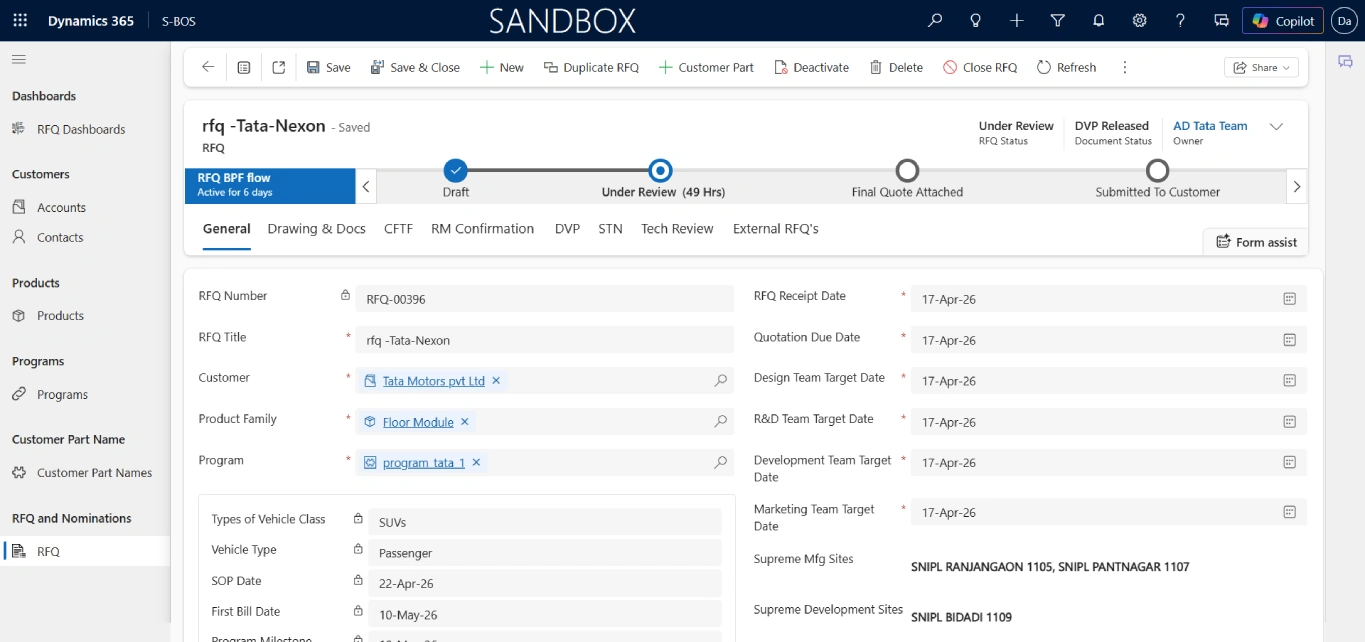Search the Program lookup magnifier
The width and height of the screenshot is (1365, 642).
(720, 462)
